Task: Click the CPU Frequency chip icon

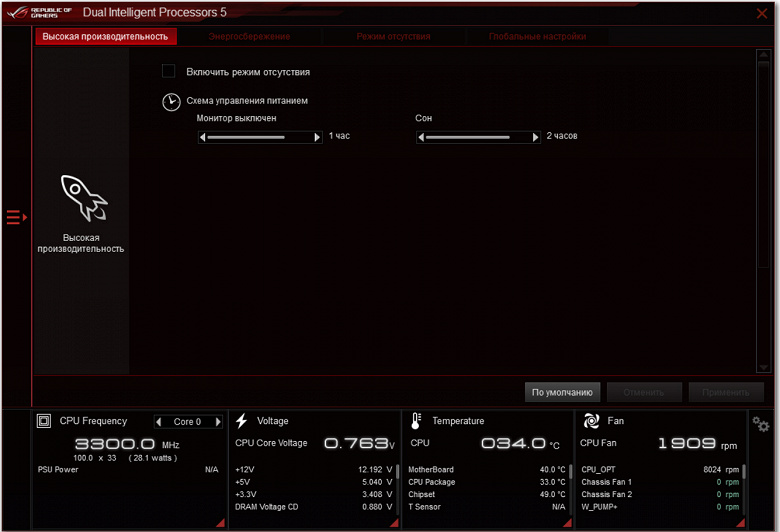Action: 44,421
